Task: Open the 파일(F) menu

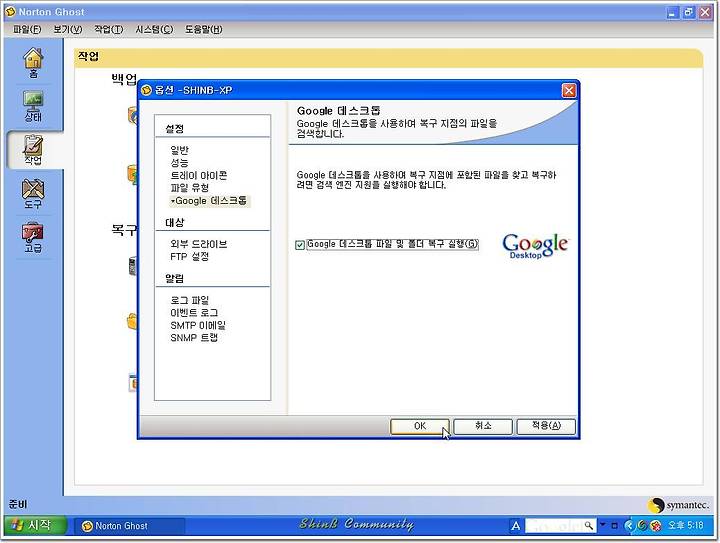Action: pyautogui.click(x=27, y=29)
